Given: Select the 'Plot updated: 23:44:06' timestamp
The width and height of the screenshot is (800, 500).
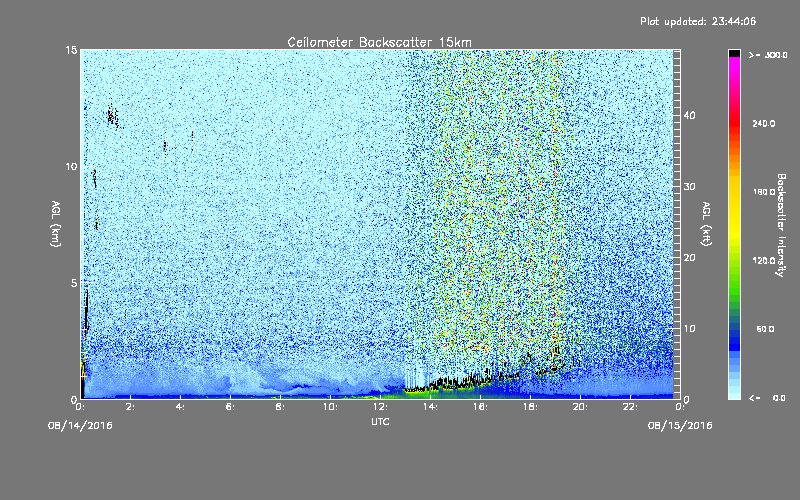Looking at the screenshot, I should (698, 21).
